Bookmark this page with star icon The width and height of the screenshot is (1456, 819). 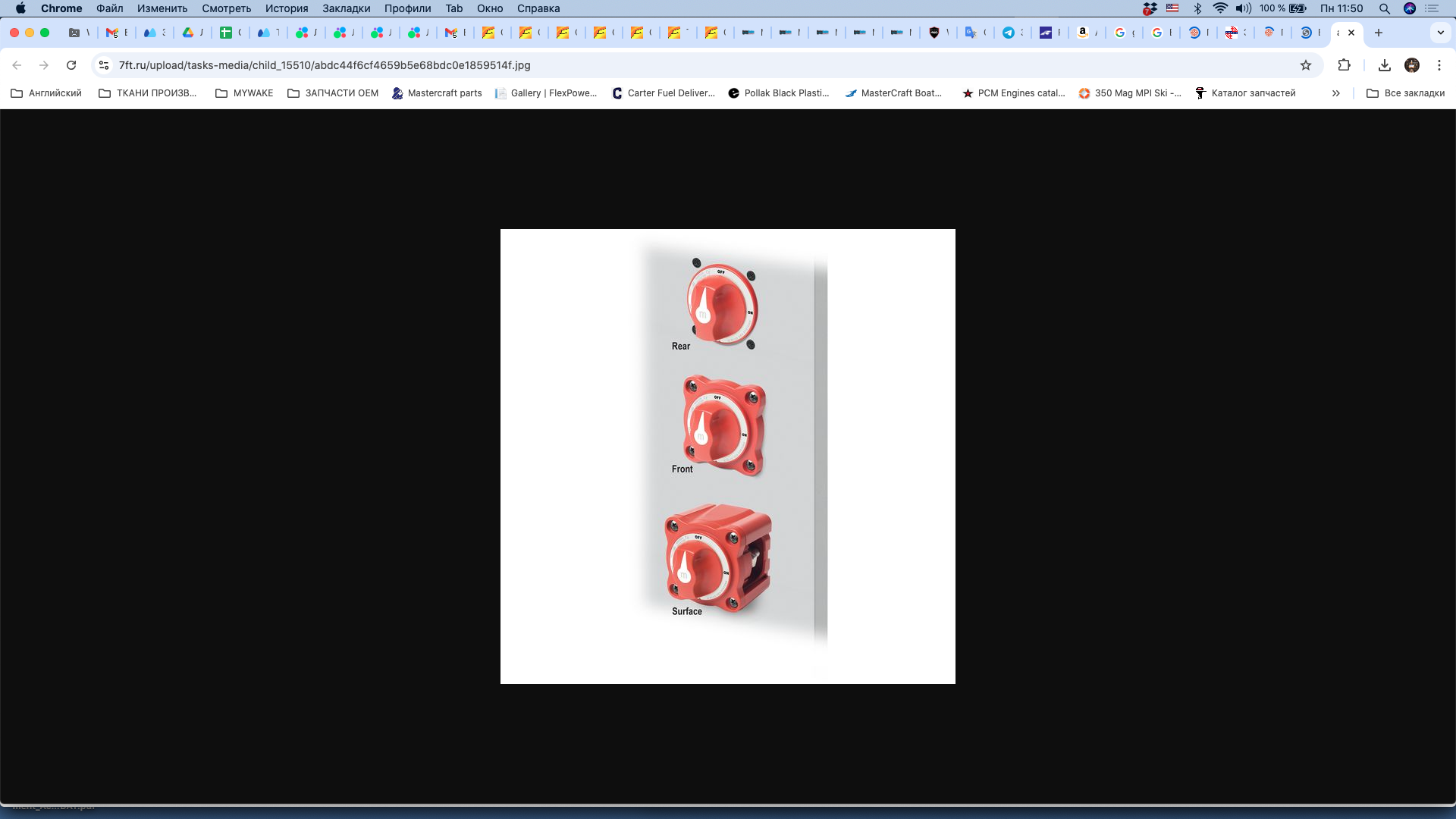pos(1305,65)
